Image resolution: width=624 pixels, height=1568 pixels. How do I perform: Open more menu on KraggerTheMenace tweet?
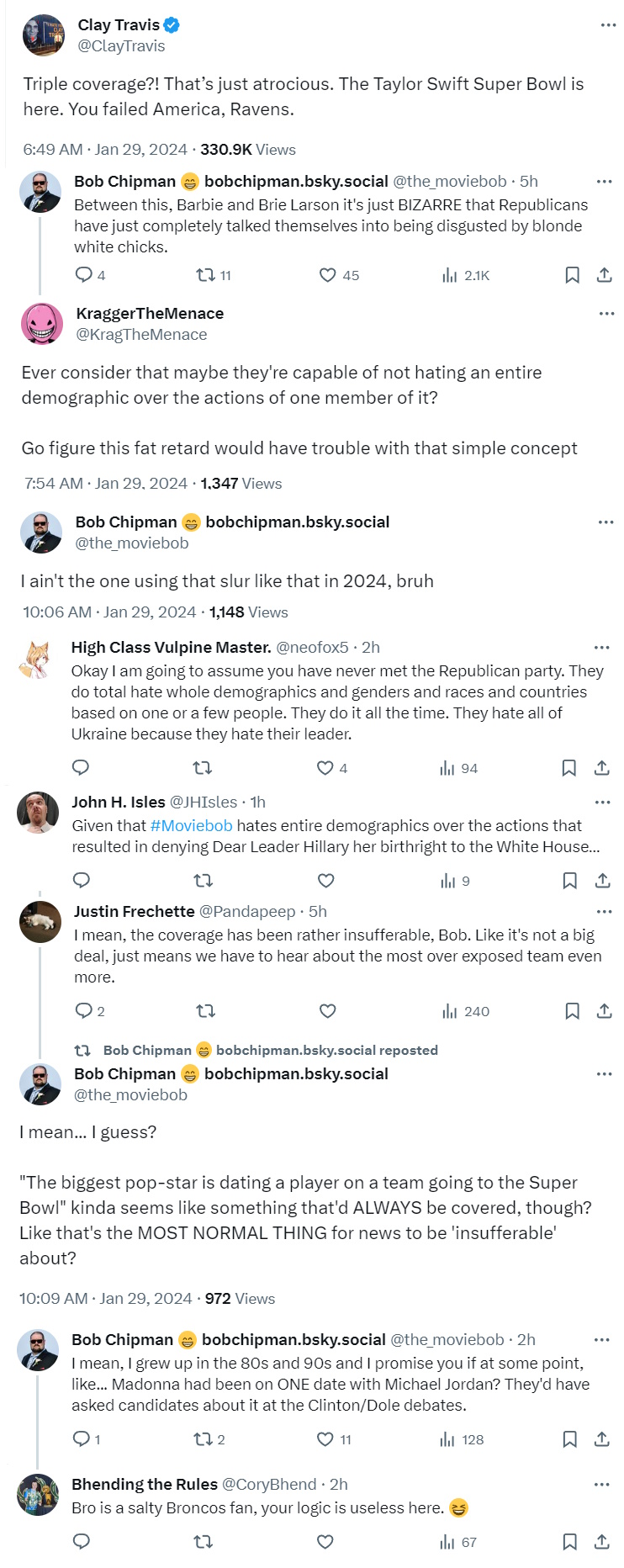click(606, 314)
